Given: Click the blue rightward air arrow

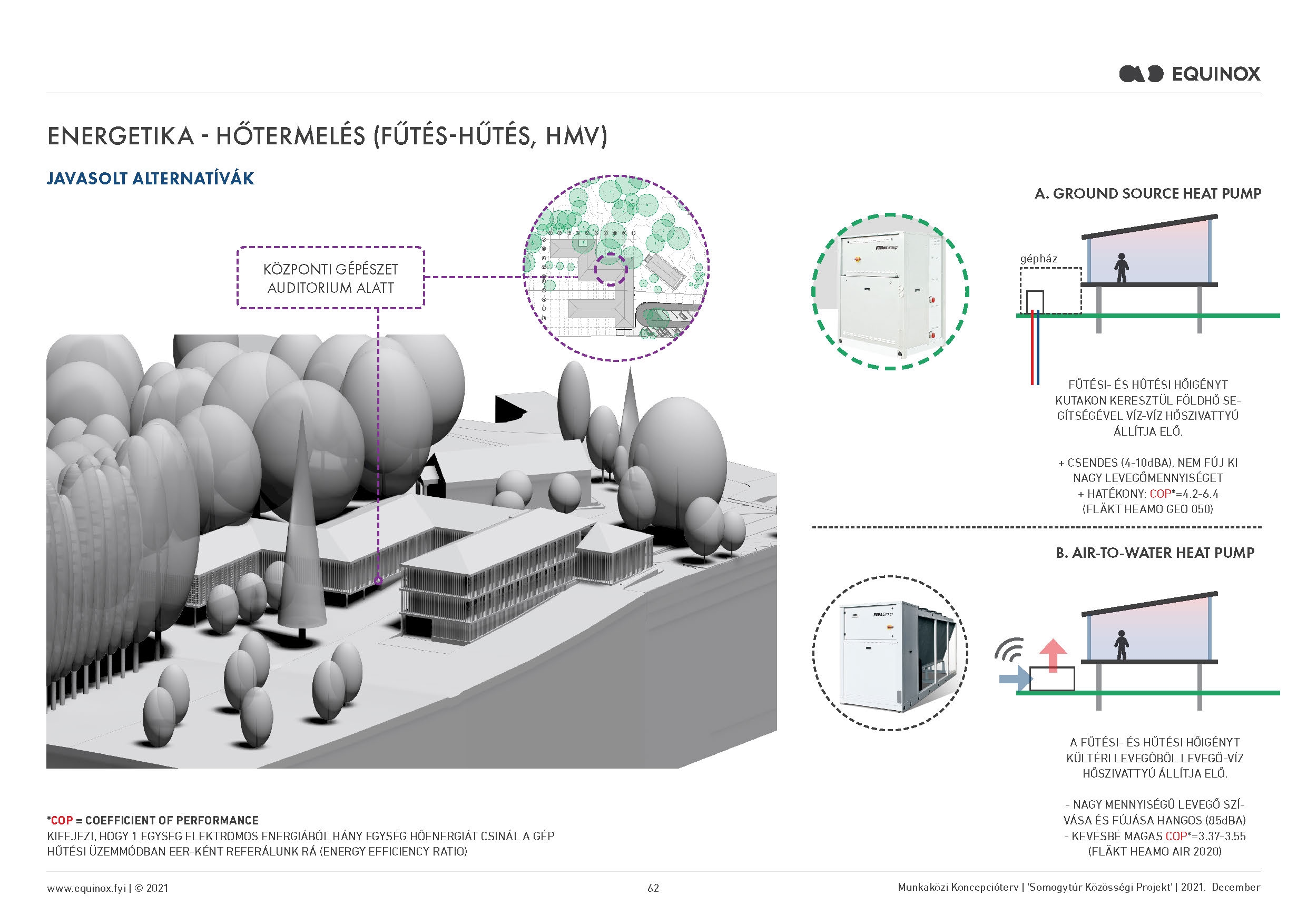Looking at the screenshot, I should click(x=1016, y=679).
